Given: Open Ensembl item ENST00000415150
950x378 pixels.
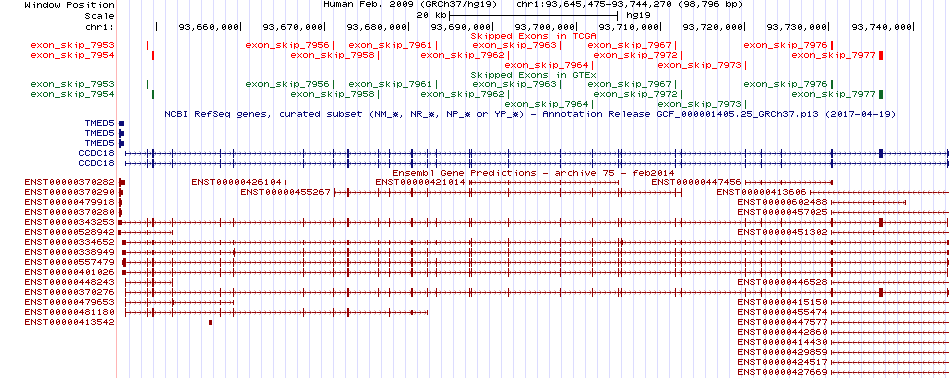Looking at the screenshot, I should click(783, 302).
